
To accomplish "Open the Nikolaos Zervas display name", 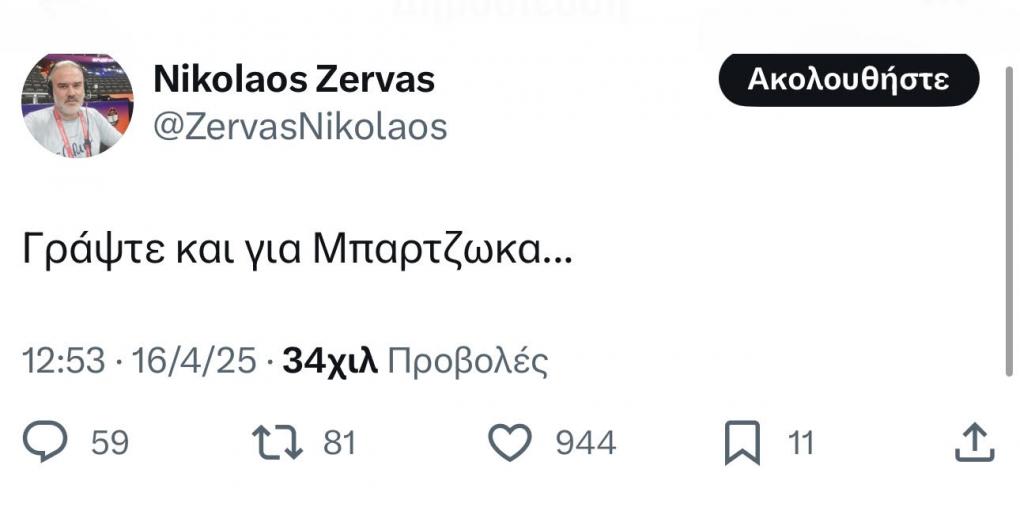I will [294, 80].
